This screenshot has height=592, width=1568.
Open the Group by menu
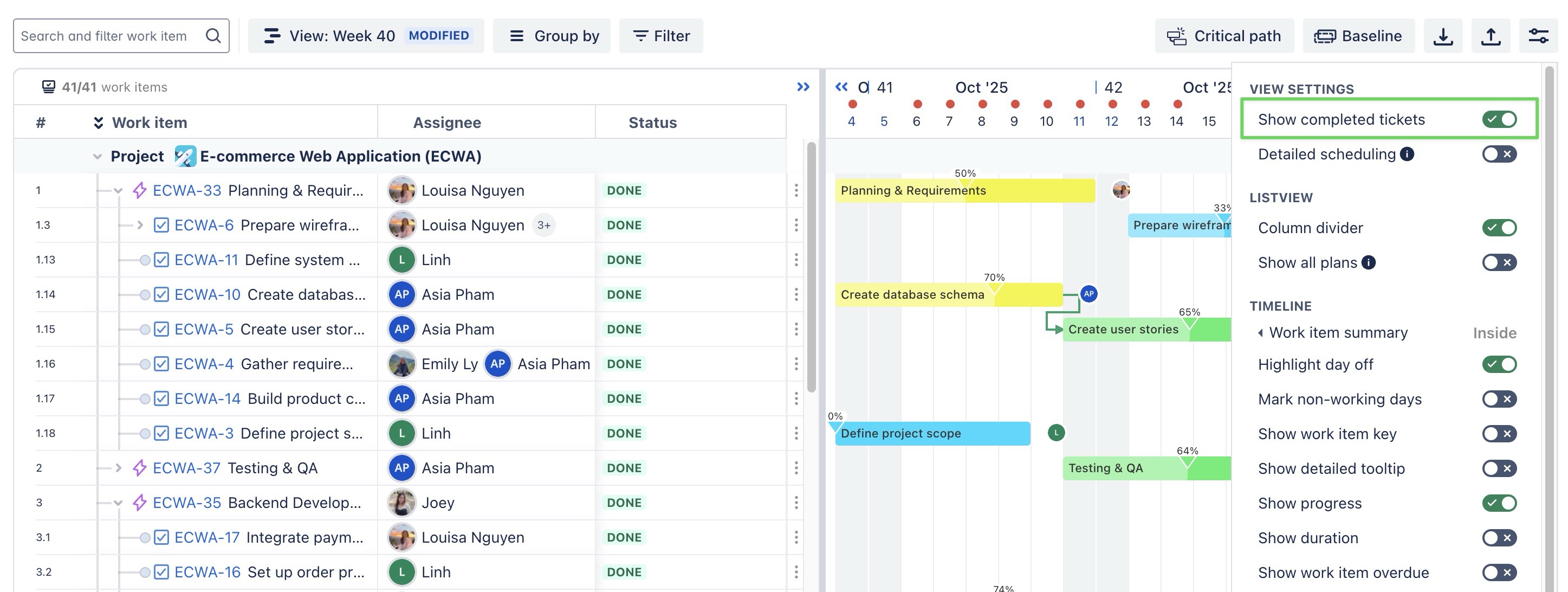pos(552,36)
